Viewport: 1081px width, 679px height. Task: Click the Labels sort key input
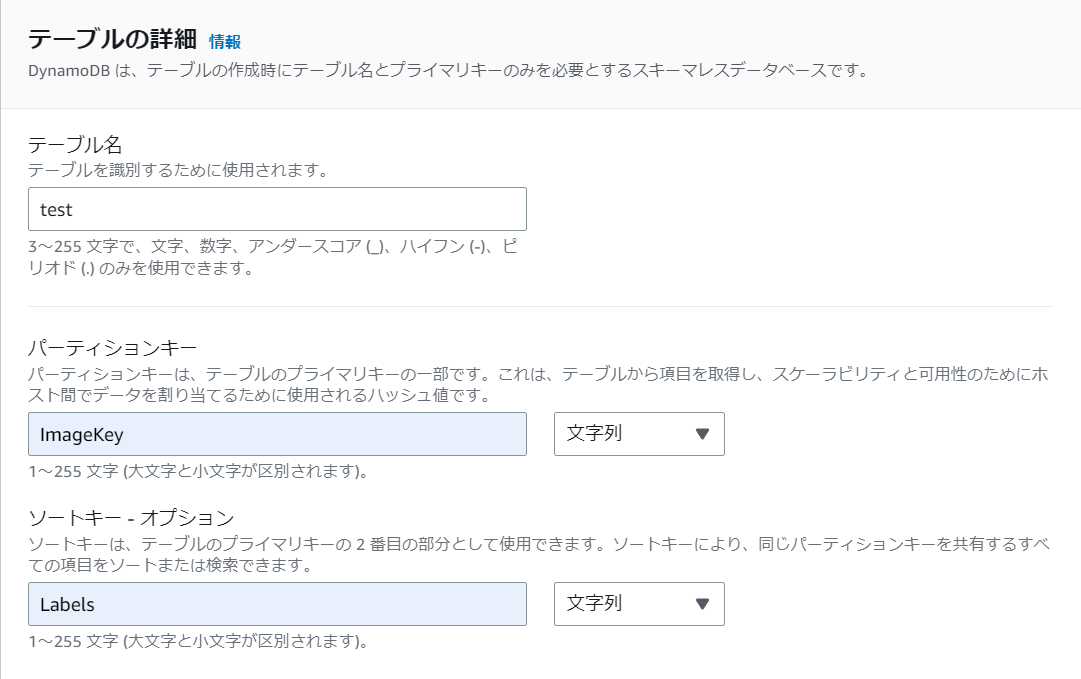click(277, 604)
